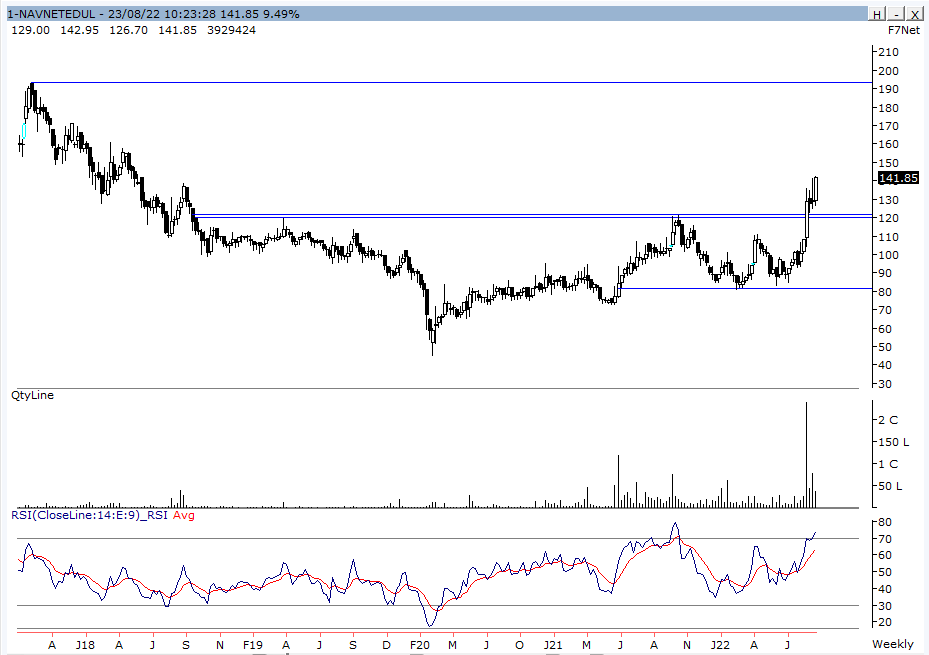Click the chart title 1-NAVNETEDUL
Viewport: 929px width, 655px height.
[51, 14]
